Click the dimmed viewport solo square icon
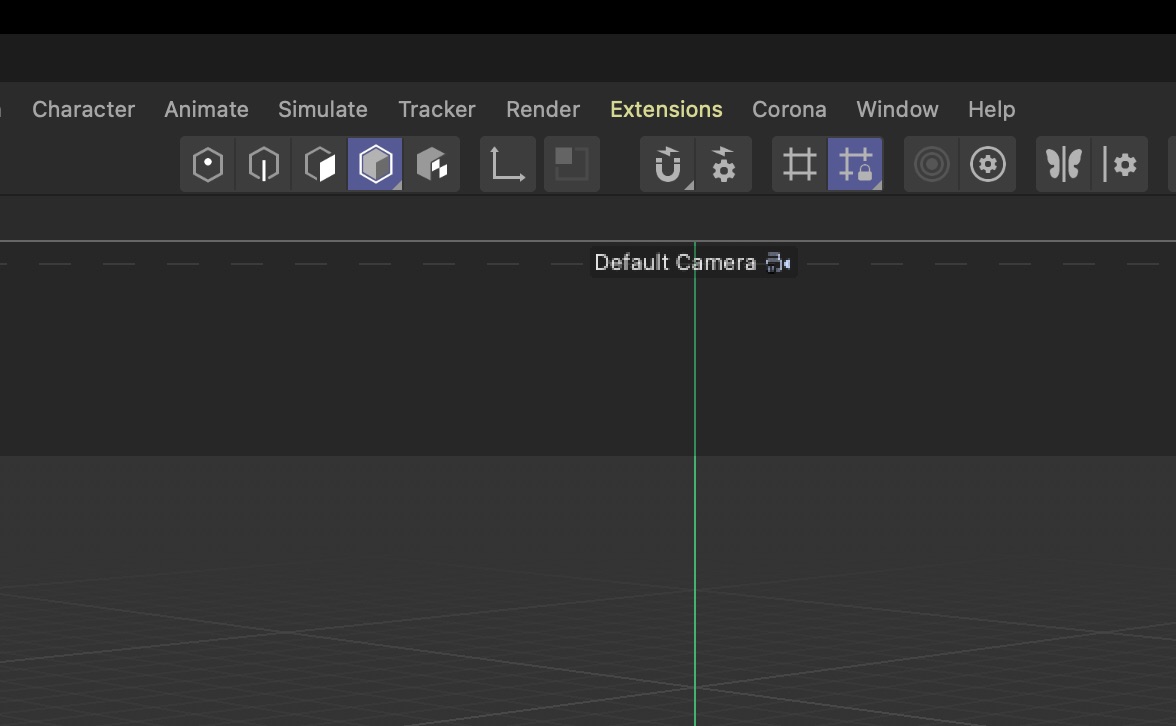The height and width of the screenshot is (726, 1176). pos(572,164)
